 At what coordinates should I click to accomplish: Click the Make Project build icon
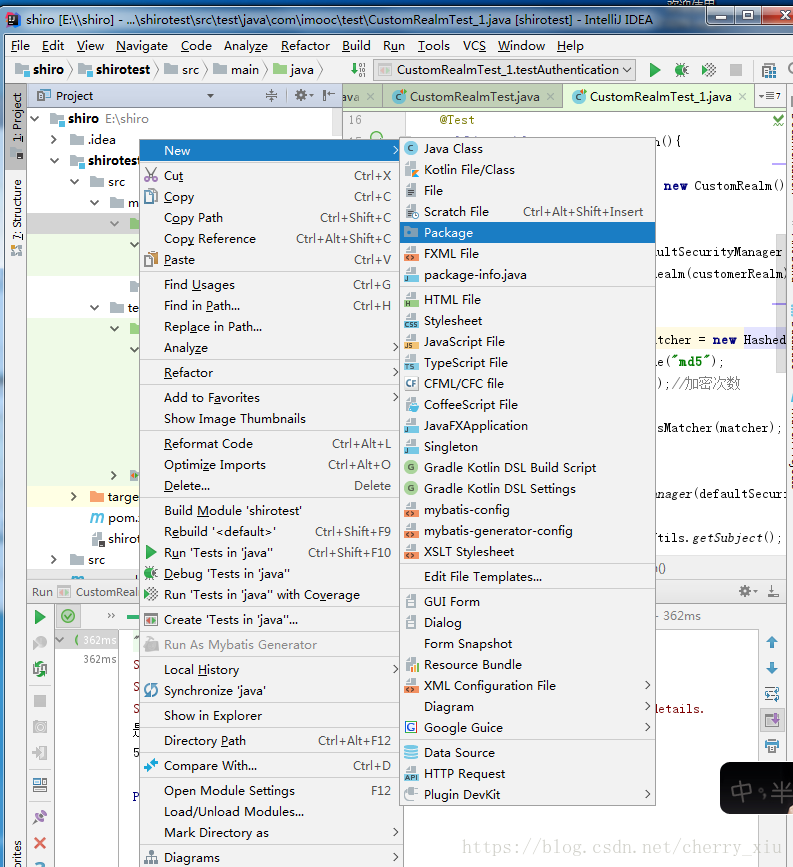click(358, 70)
